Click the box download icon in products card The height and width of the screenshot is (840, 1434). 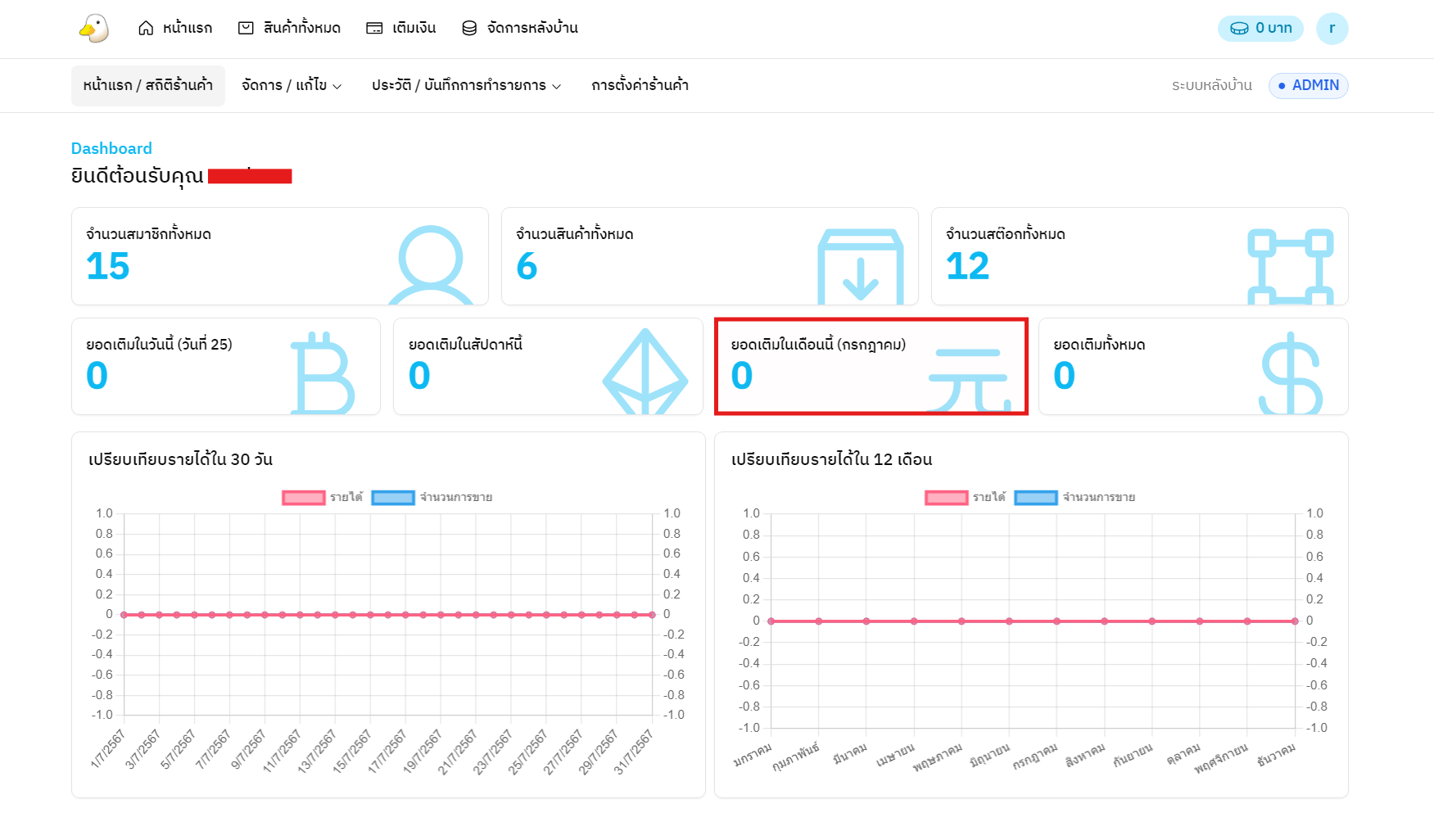coord(861,267)
